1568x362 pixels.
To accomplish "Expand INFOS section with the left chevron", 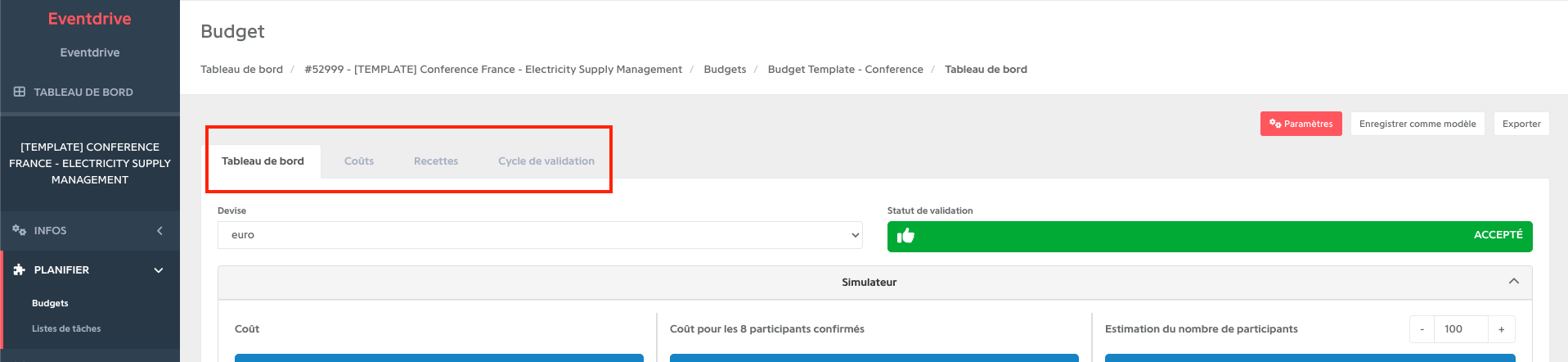I will click(x=159, y=231).
